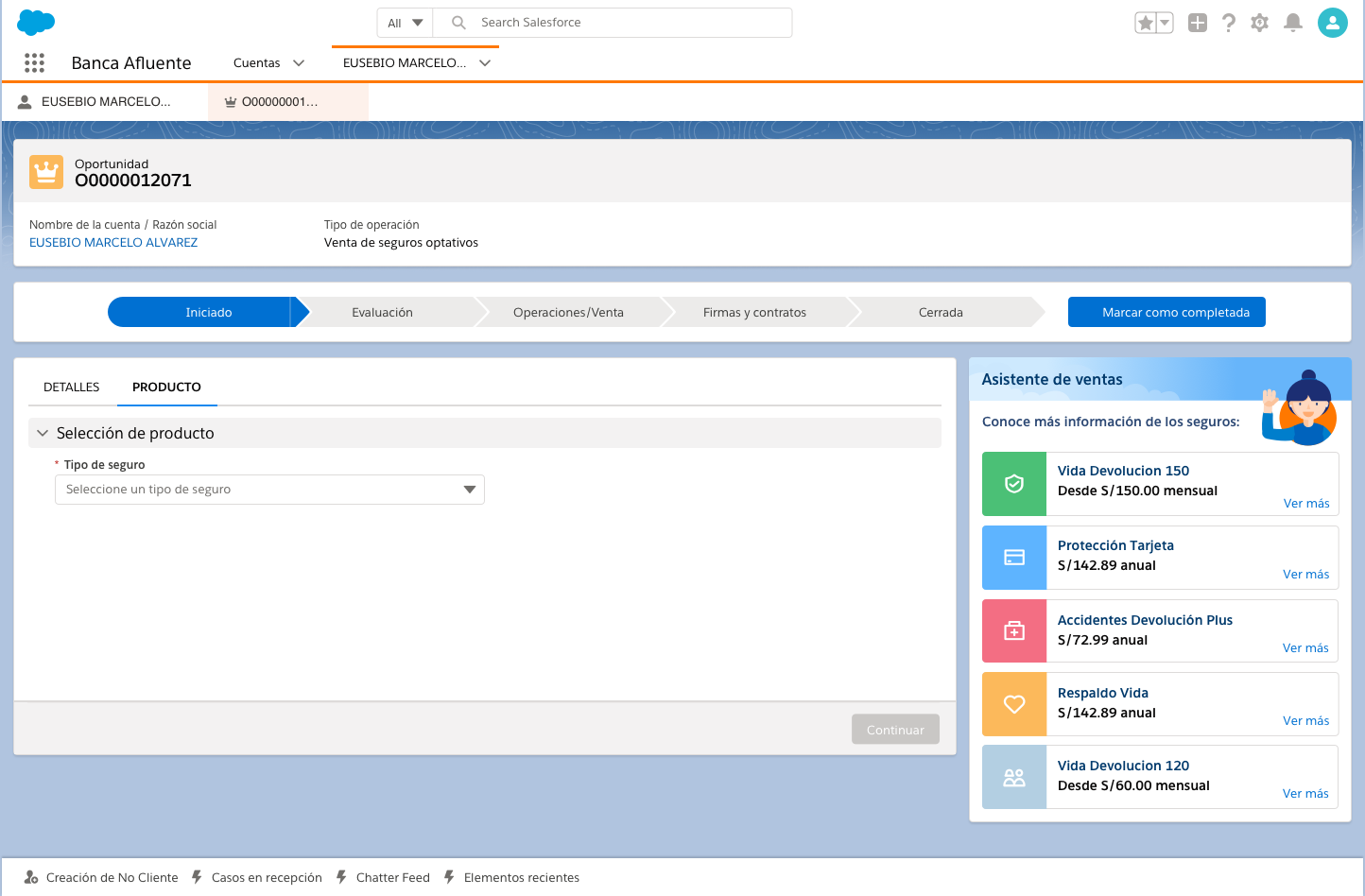Click the Protección Tarjeta card icon
This screenshot has width=1365, height=896.
click(1014, 558)
